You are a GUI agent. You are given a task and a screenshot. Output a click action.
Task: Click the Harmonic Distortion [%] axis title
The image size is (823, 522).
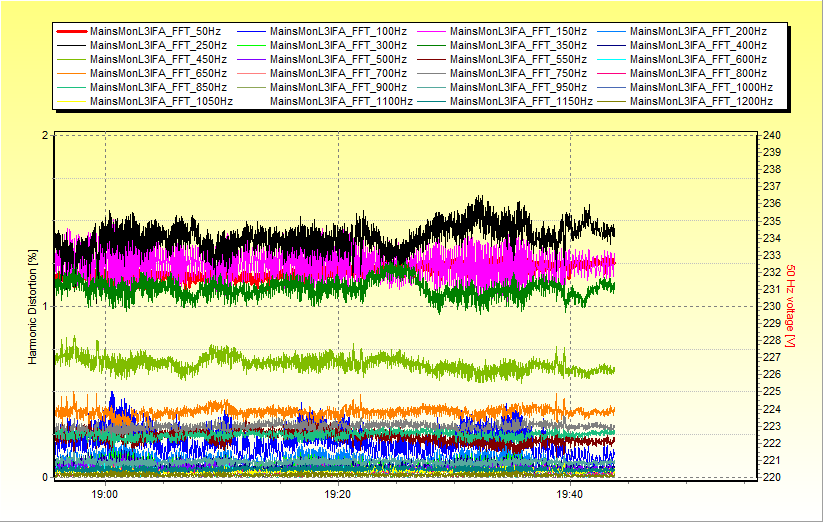[x=32, y=306]
